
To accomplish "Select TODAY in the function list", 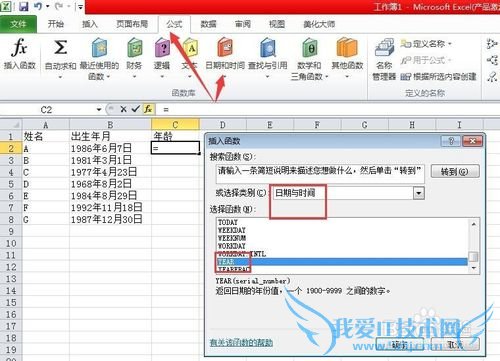I will [x=342, y=222].
